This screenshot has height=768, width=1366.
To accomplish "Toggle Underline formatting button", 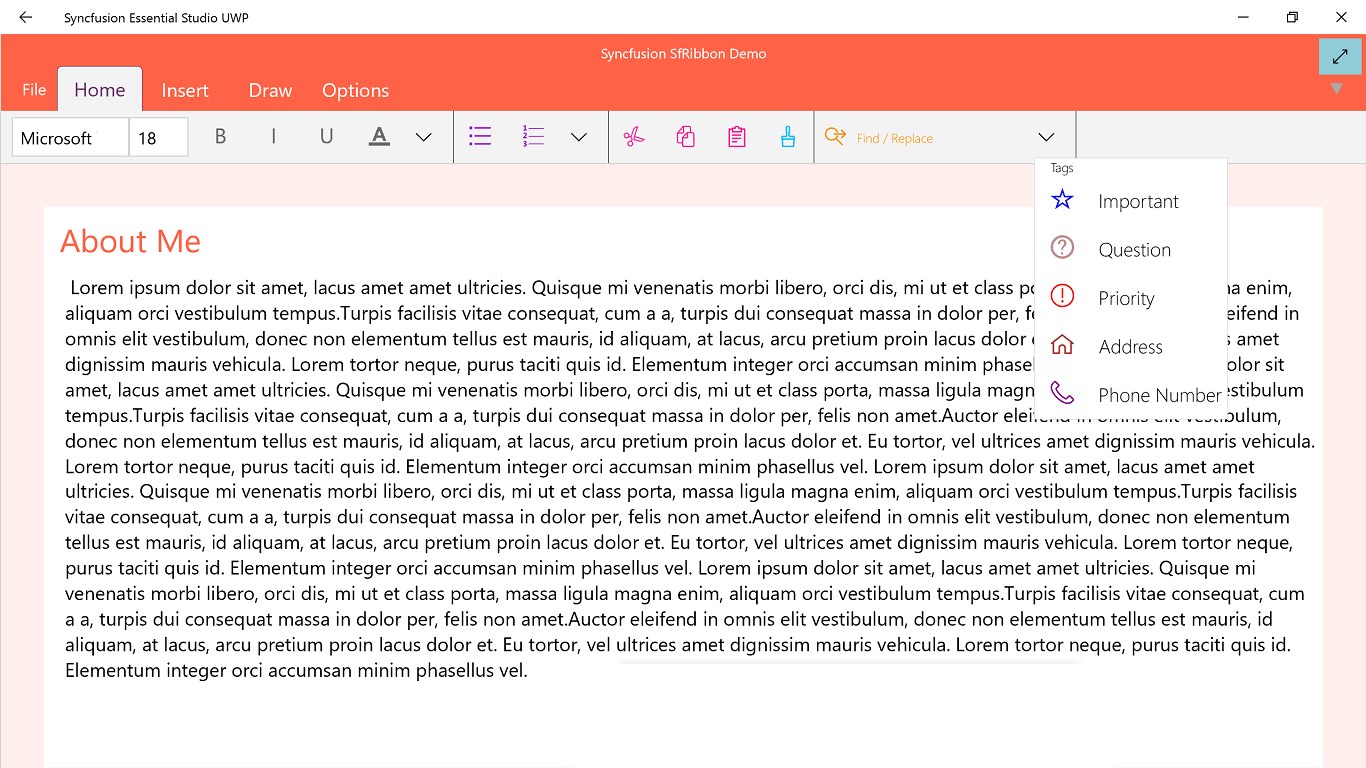I will pyautogui.click(x=326, y=137).
